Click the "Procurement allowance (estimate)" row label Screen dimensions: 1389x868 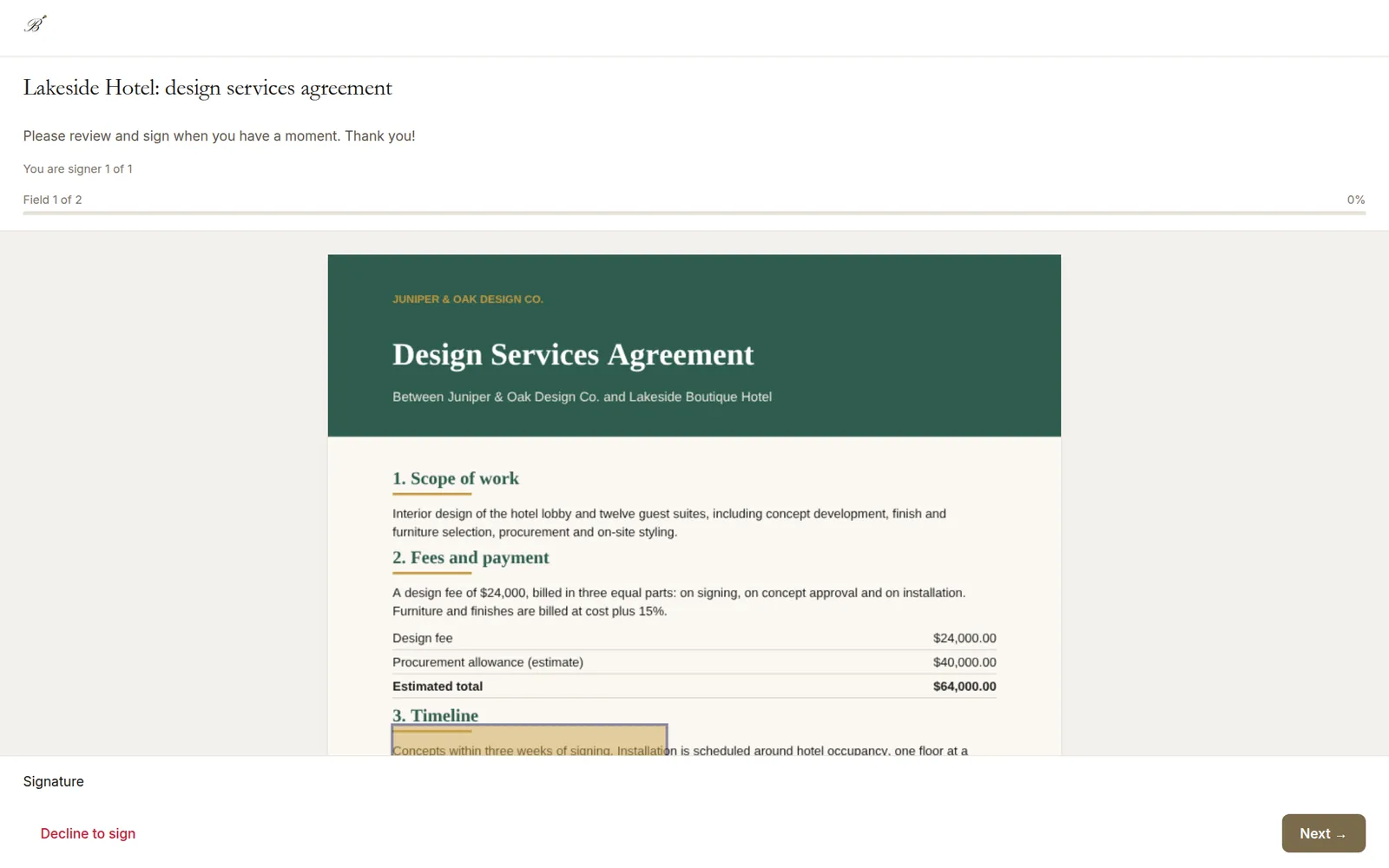tap(488, 662)
